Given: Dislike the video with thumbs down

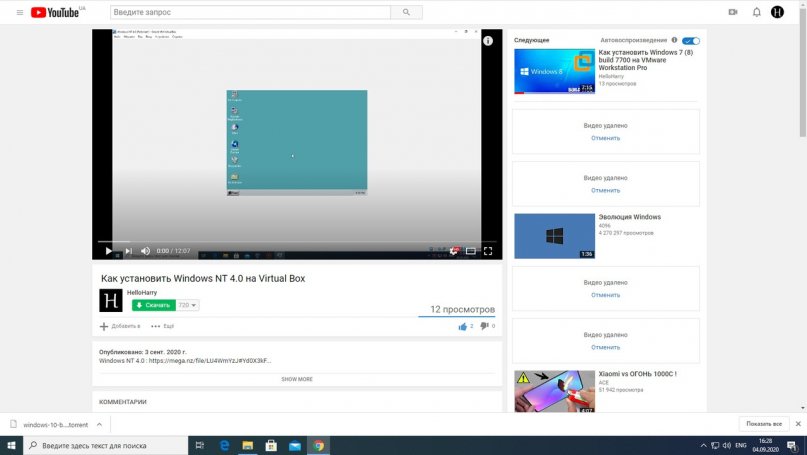Looking at the screenshot, I should click(484, 326).
